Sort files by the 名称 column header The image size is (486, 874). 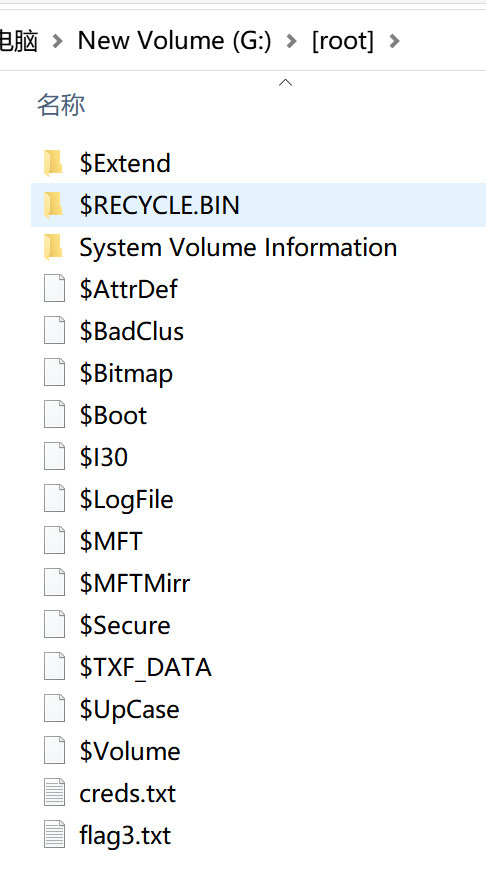pyautogui.click(x=61, y=105)
